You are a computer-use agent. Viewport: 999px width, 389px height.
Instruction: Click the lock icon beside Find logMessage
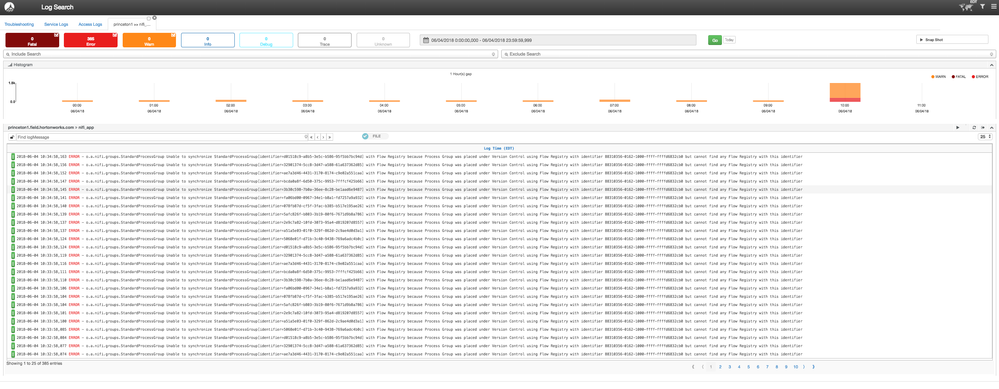[11, 137]
